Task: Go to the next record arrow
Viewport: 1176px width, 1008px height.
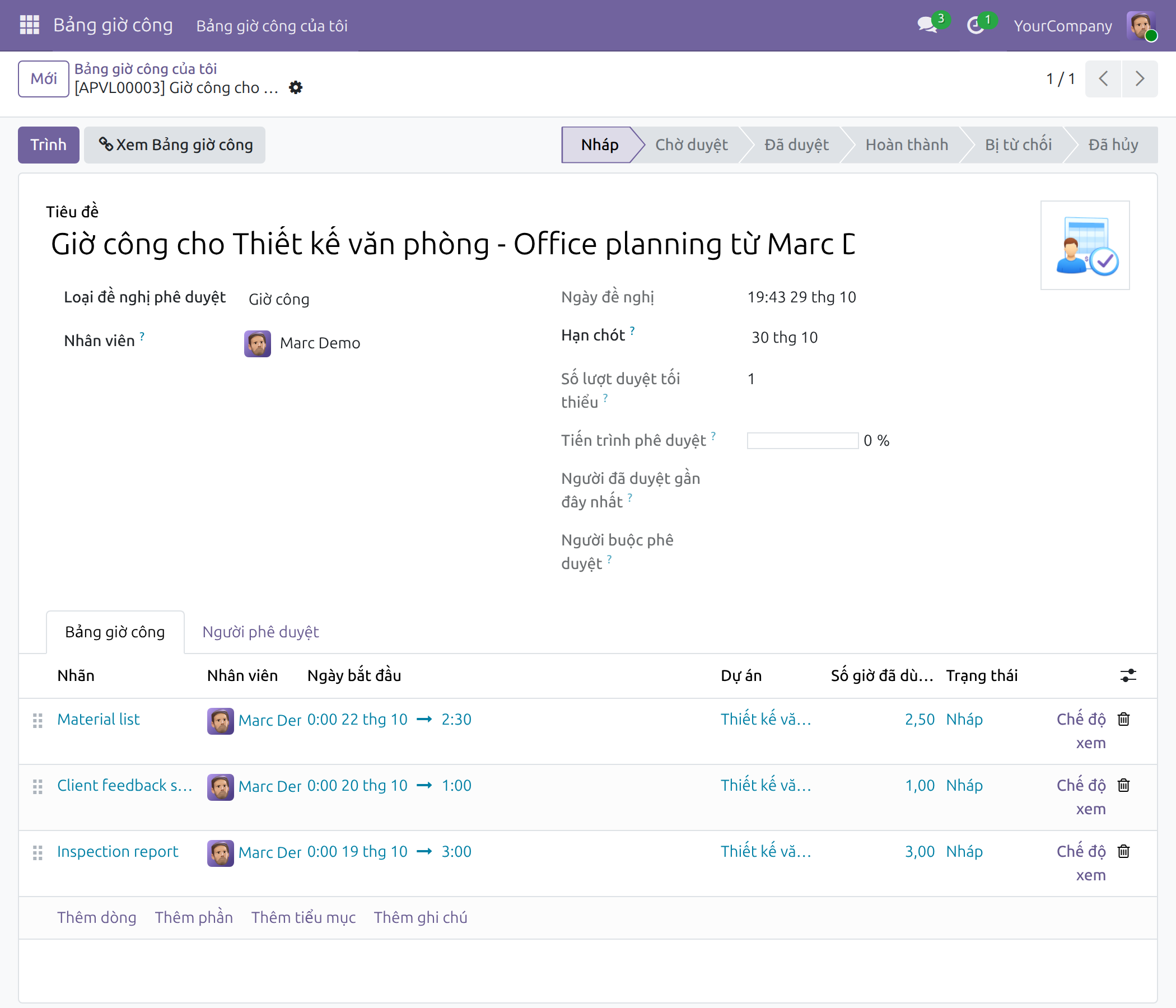Action: click(x=1139, y=78)
